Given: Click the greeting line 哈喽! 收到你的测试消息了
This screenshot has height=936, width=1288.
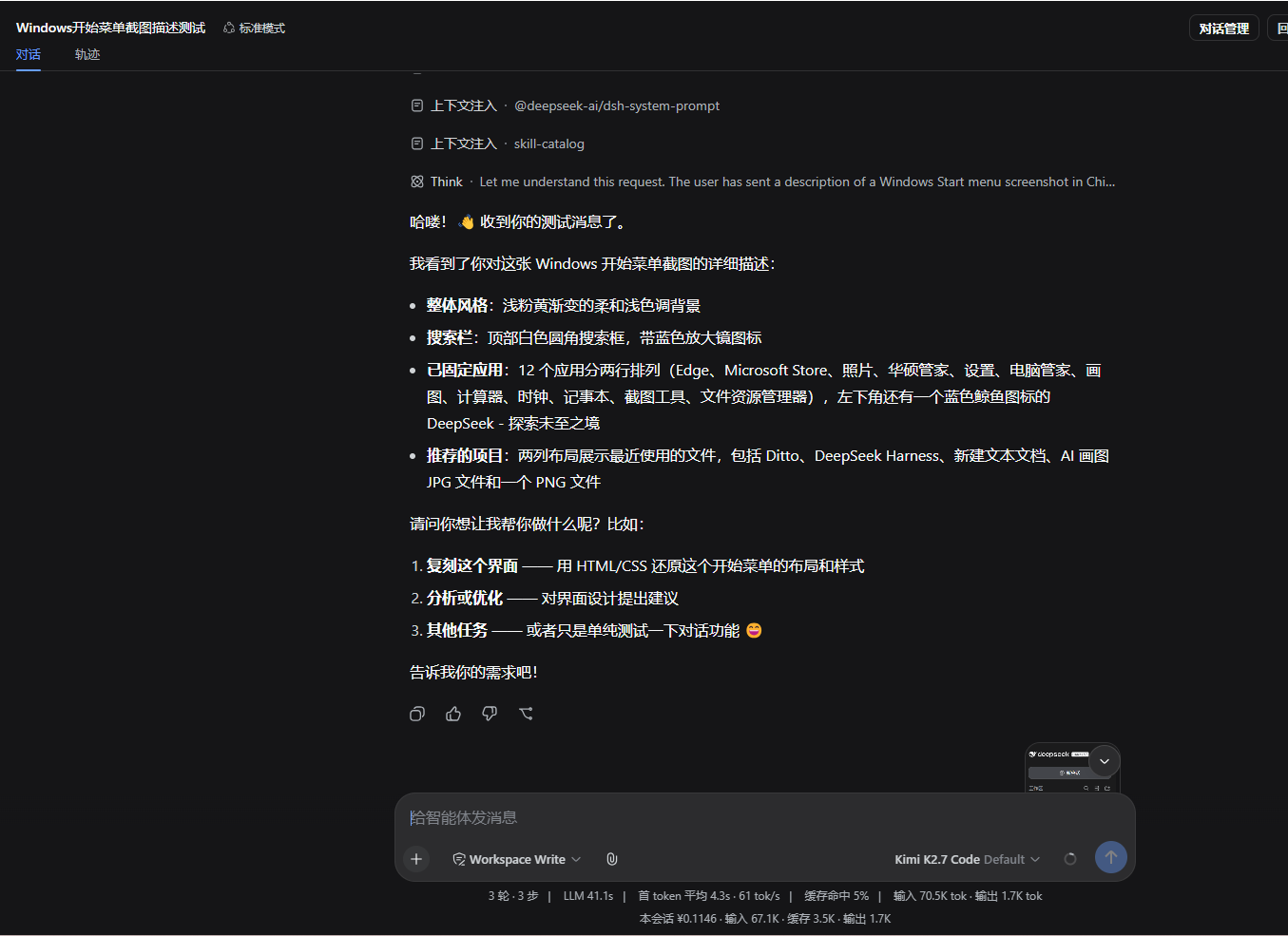Looking at the screenshot, I should coord(518,221).
